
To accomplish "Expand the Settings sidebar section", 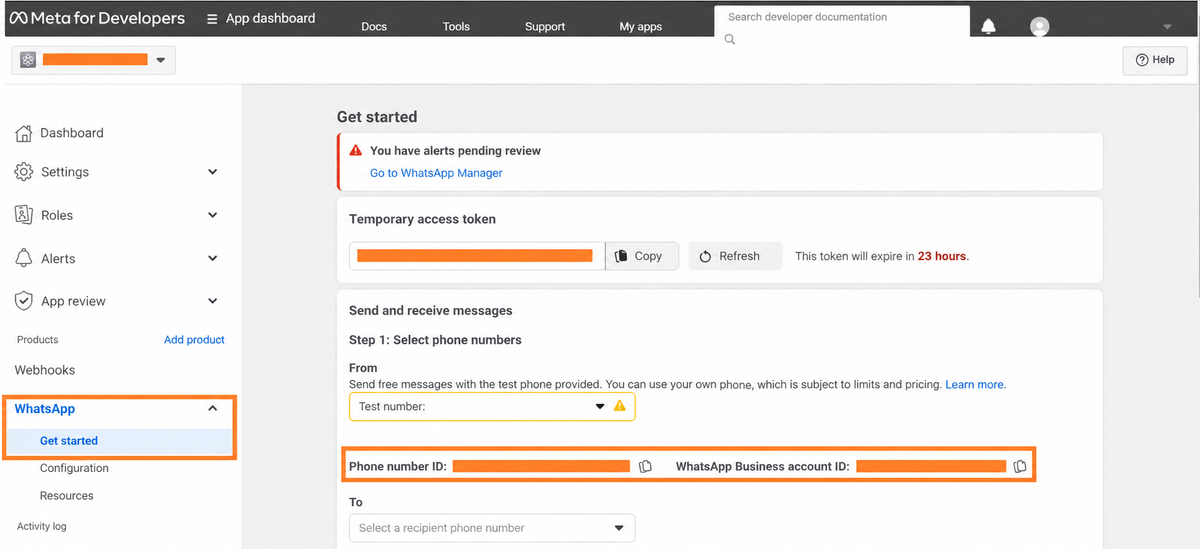I will pos(212,172).
